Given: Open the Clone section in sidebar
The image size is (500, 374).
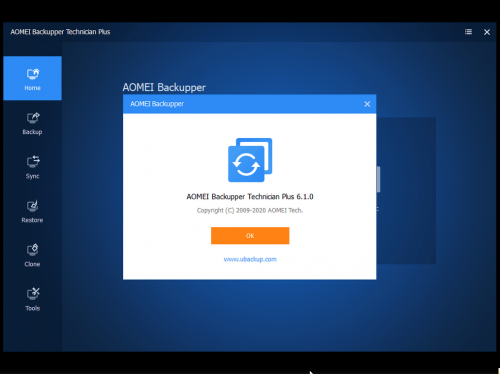Looking at the screenshot, I should [32, 255].
